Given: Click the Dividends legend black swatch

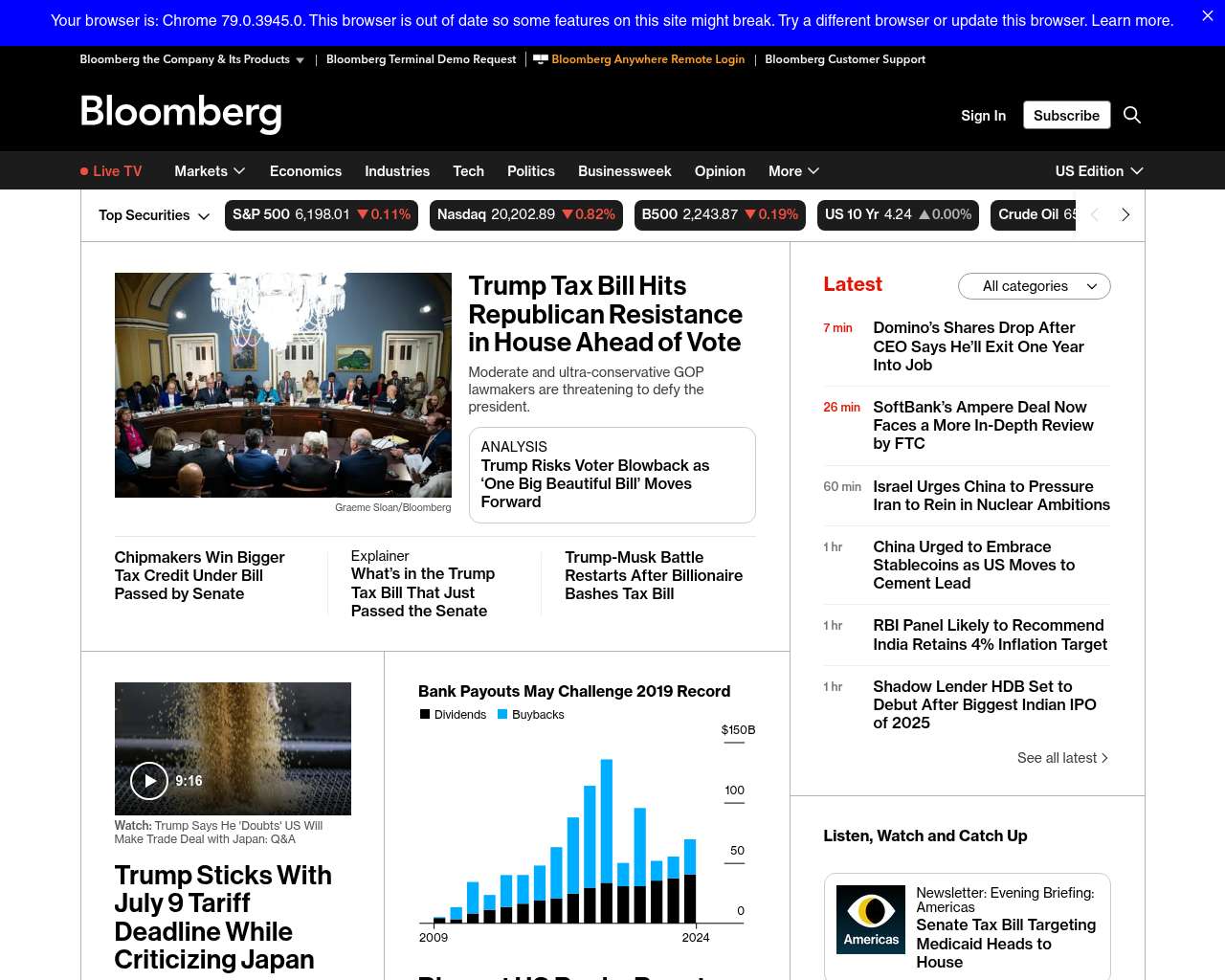Looking at the screenshot, I should [x=425, y=714].
